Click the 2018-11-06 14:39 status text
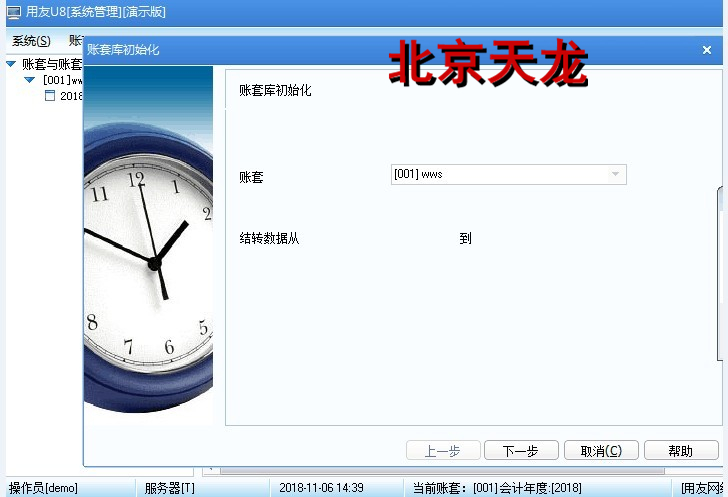Screen dimensions: 728x497 (x=321, y=488)
